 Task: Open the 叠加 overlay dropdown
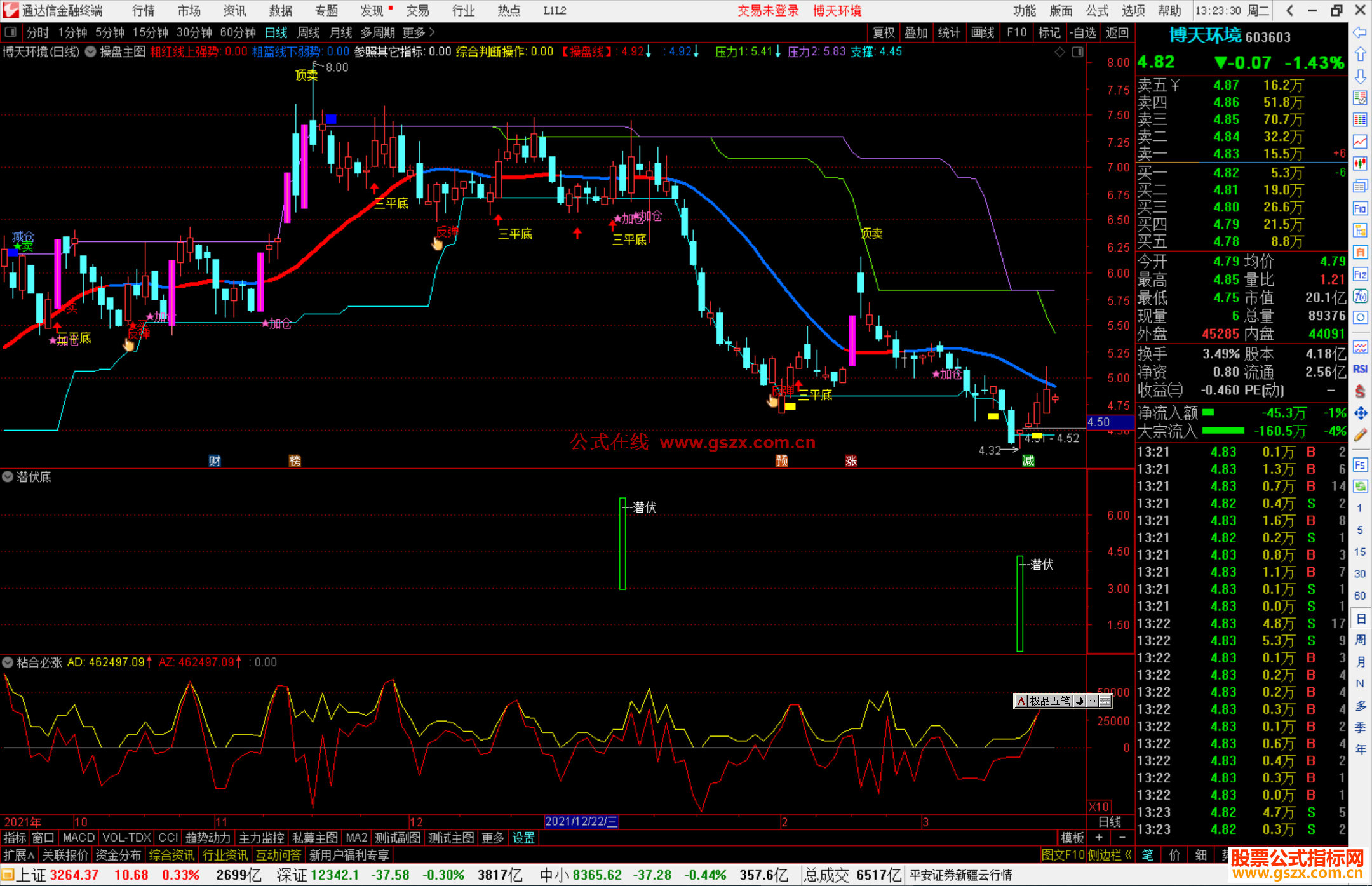point(917,32)
